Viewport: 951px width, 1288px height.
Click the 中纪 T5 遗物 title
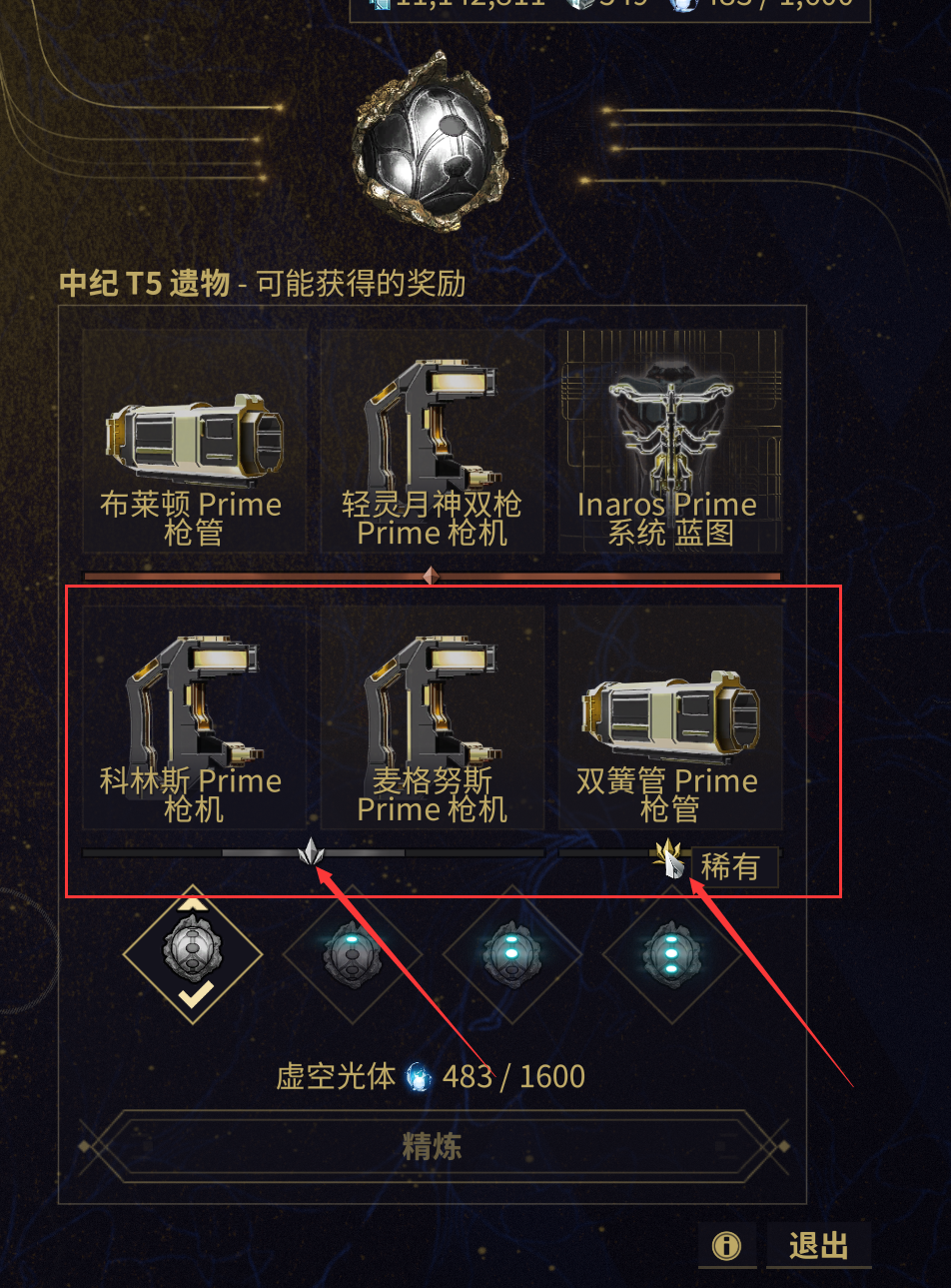(145, 284)
